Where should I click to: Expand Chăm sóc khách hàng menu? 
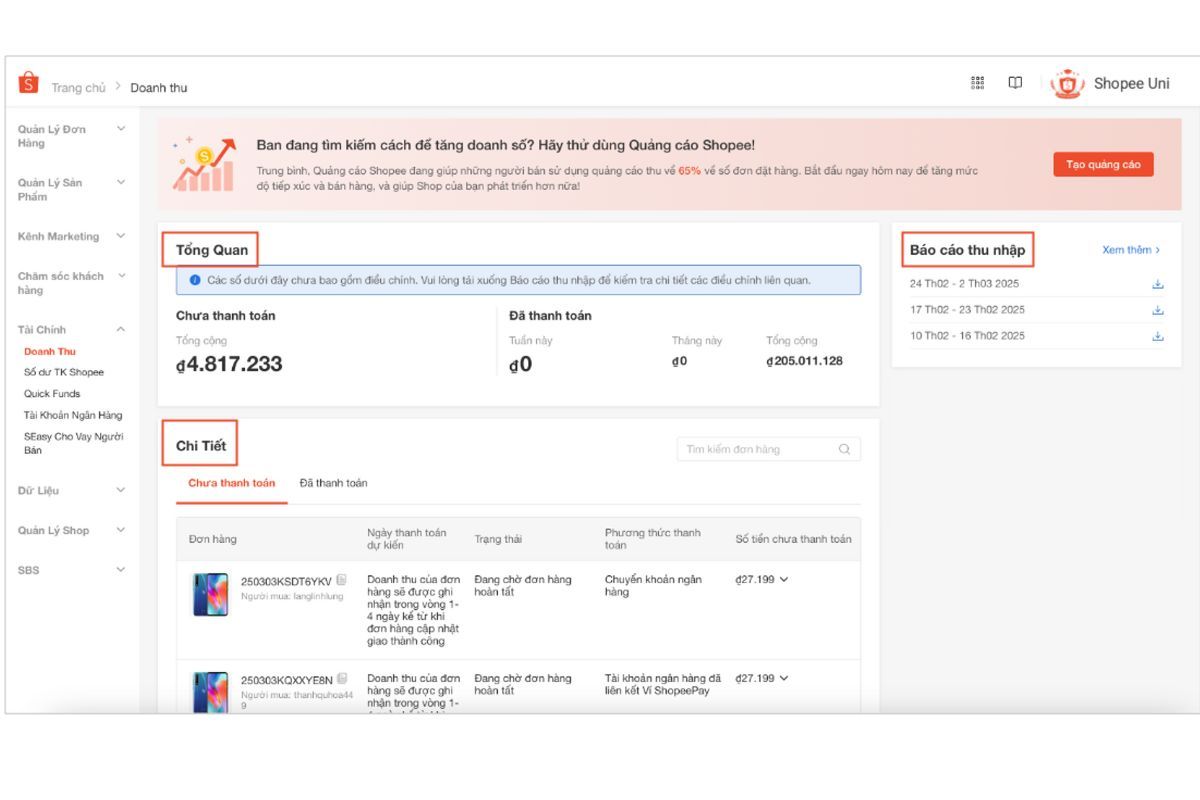click(121, 275)
